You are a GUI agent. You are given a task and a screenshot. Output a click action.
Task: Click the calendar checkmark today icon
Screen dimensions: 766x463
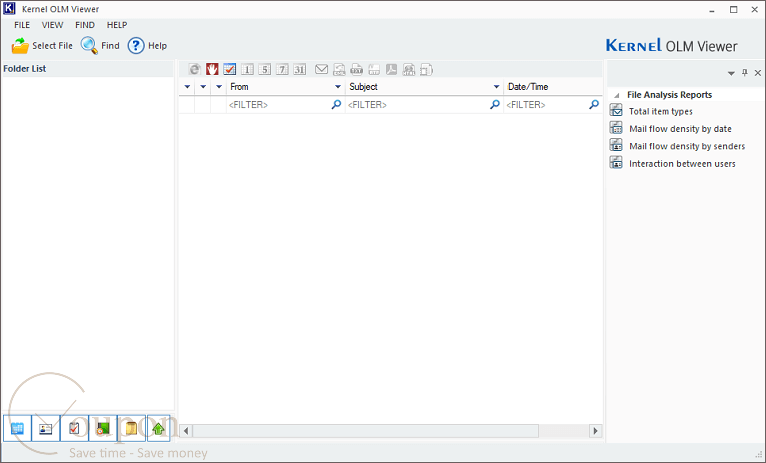[230, 69]
